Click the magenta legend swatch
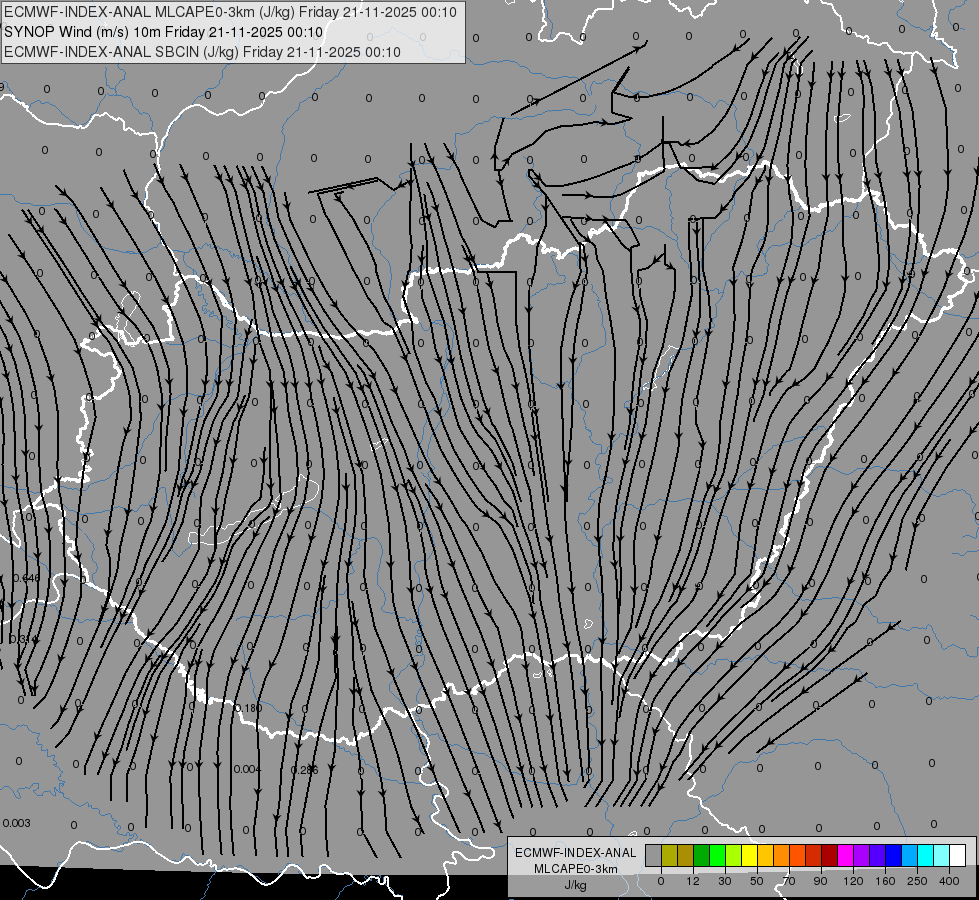The image size is (979, 900). [x=845, y=856]
